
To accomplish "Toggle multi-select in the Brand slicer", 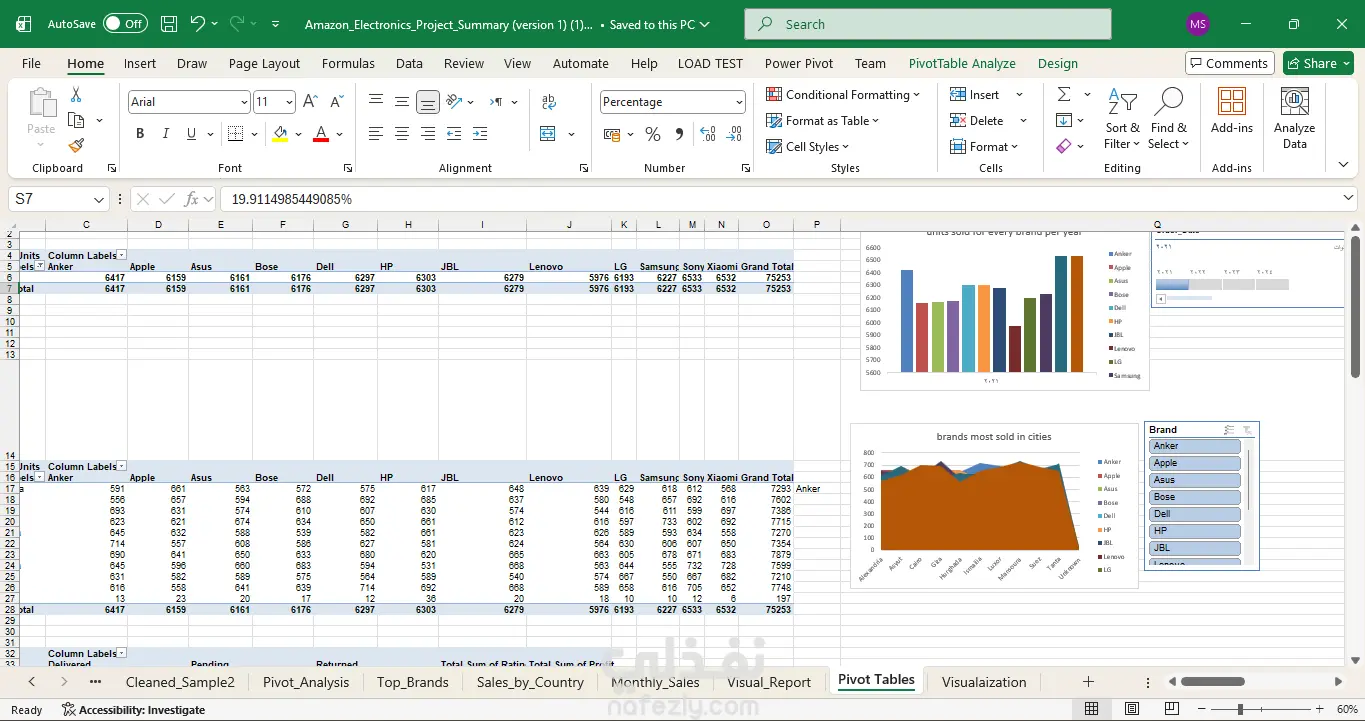I will [1229, 430].
